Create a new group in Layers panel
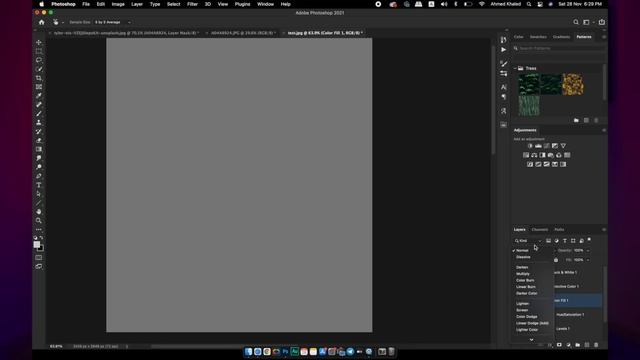Viewport: 640px width, 360px height. (578, 345)
